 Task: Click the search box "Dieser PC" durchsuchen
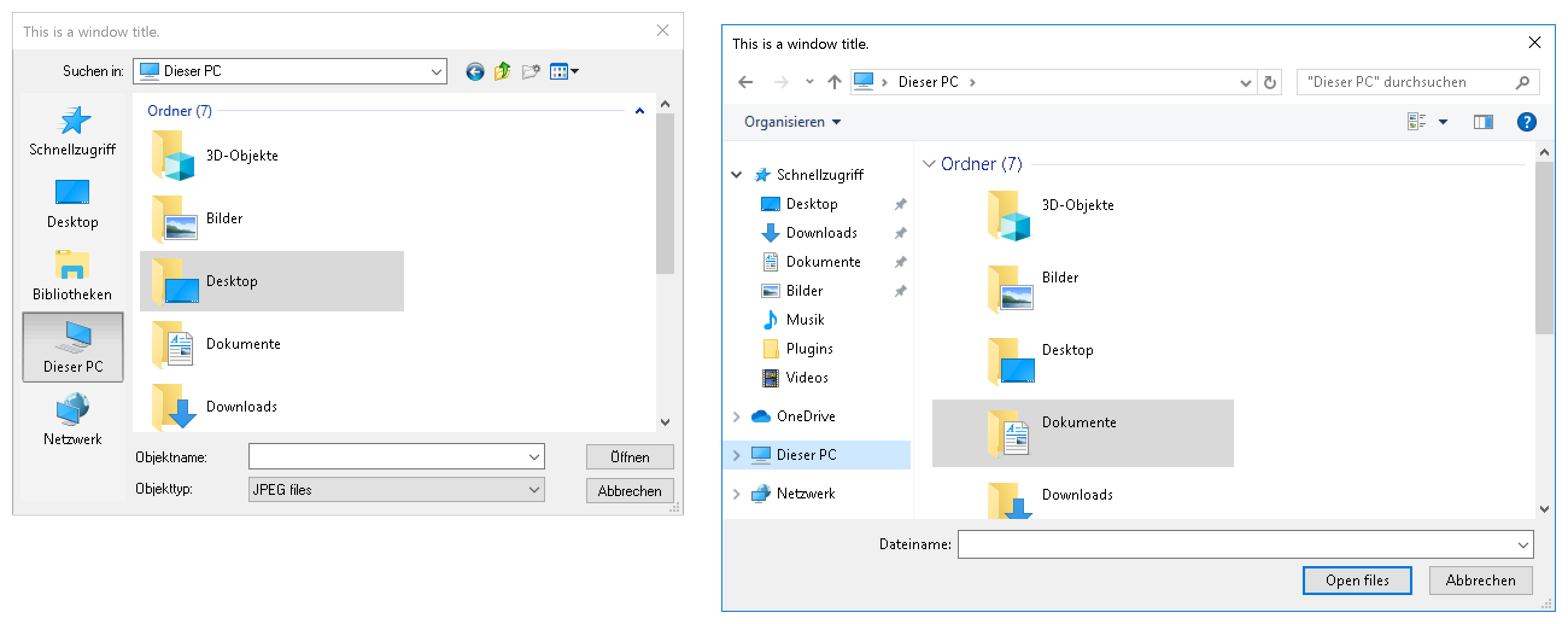coord(1418,82)
